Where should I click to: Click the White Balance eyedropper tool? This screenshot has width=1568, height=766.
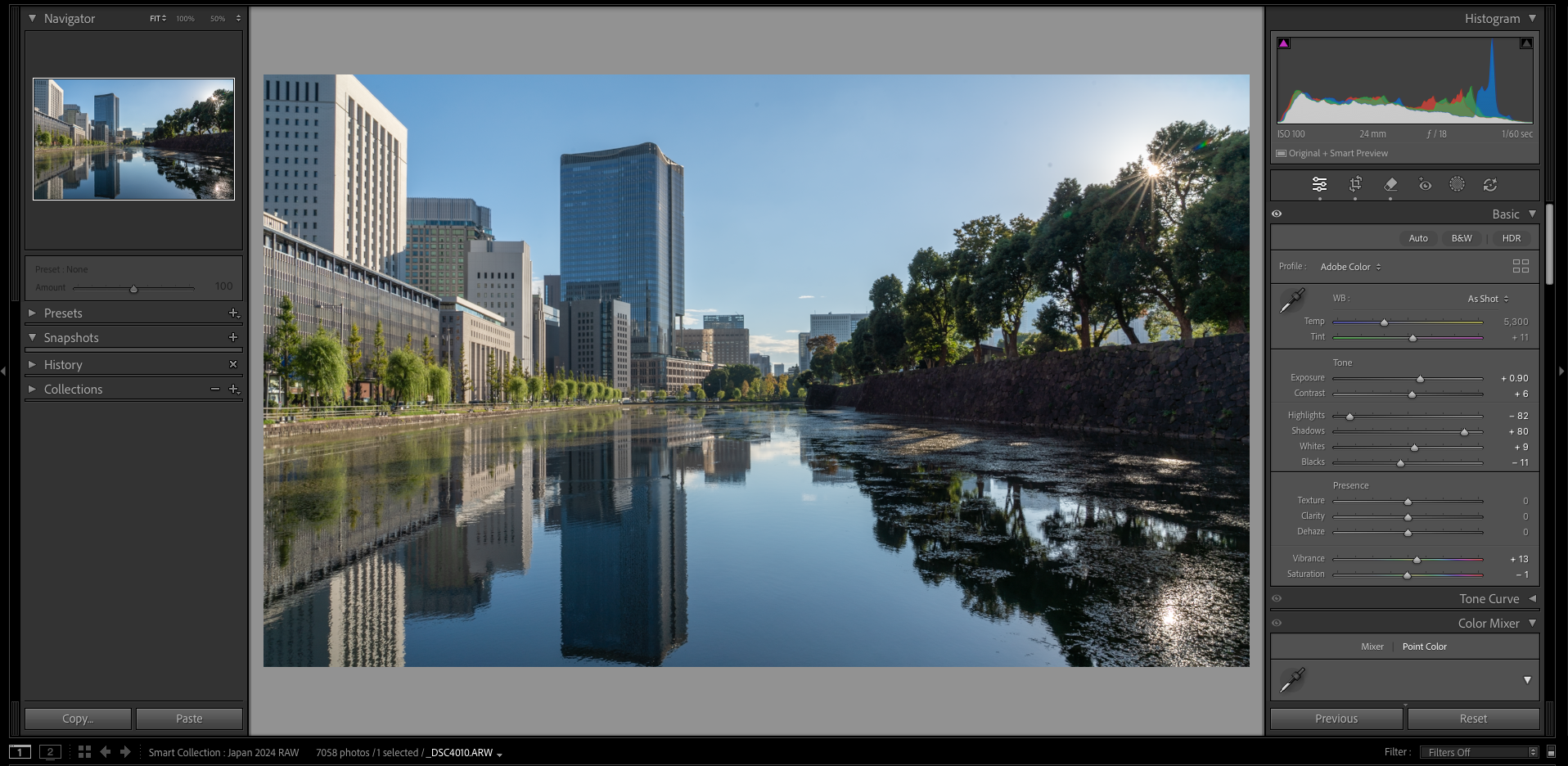point(1291,300)
